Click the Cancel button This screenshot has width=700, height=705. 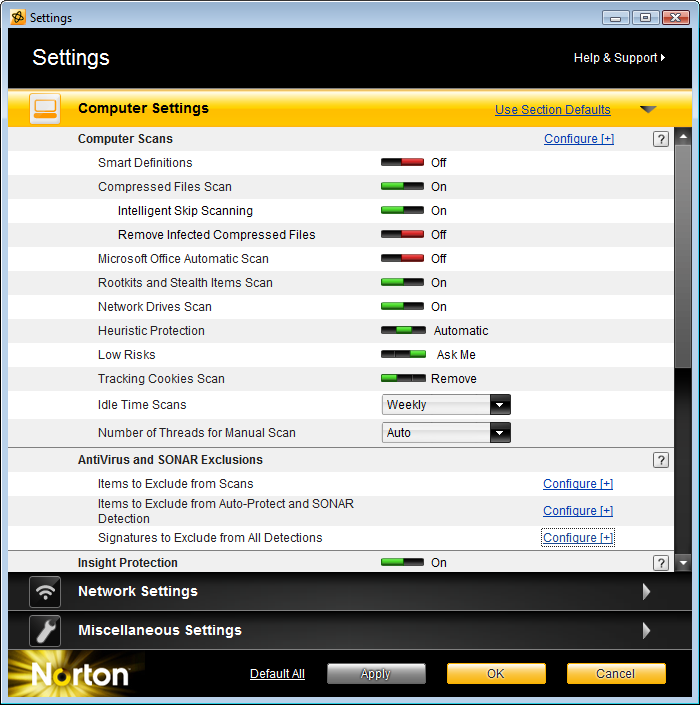pyautogui.click(x=616, y=674)
